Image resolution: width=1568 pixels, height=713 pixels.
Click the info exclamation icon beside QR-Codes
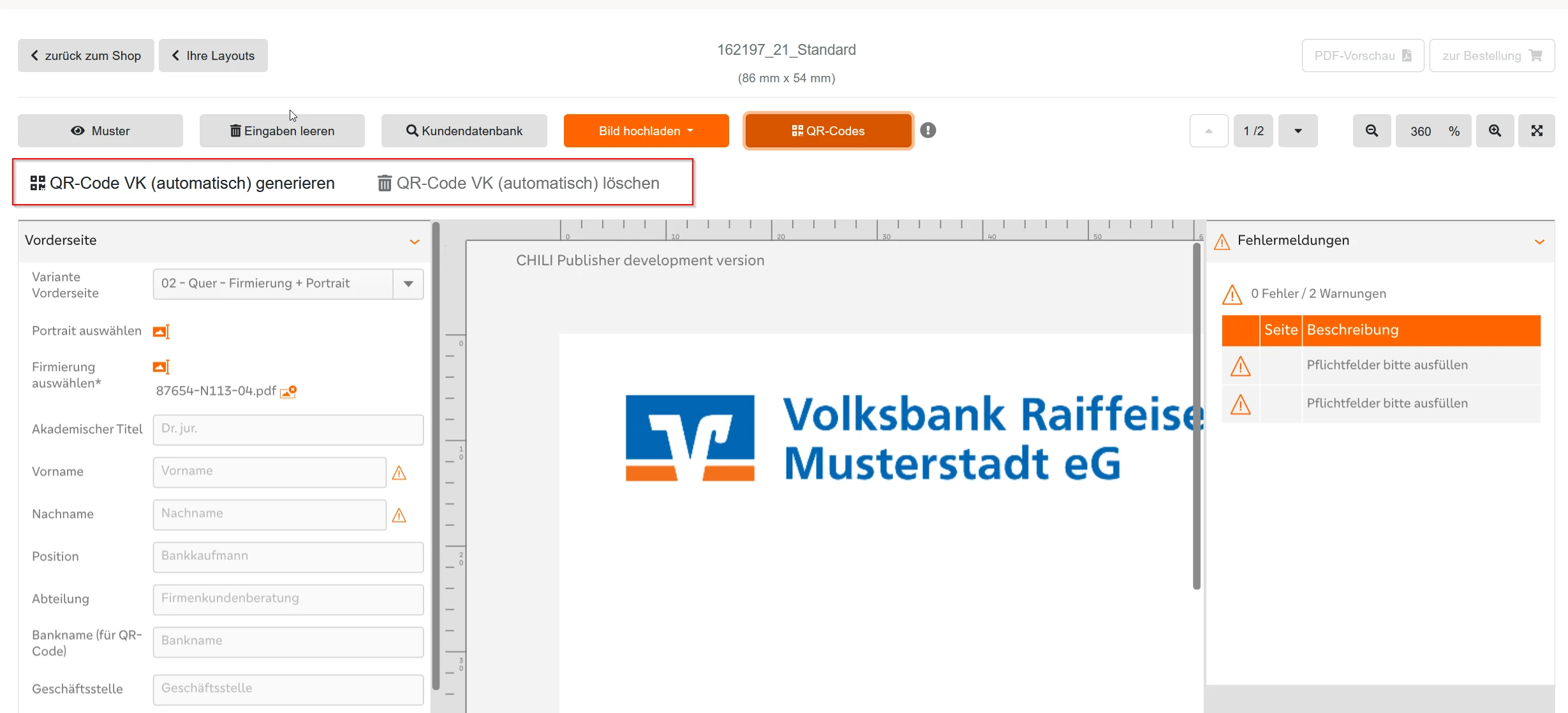[928, 130]
